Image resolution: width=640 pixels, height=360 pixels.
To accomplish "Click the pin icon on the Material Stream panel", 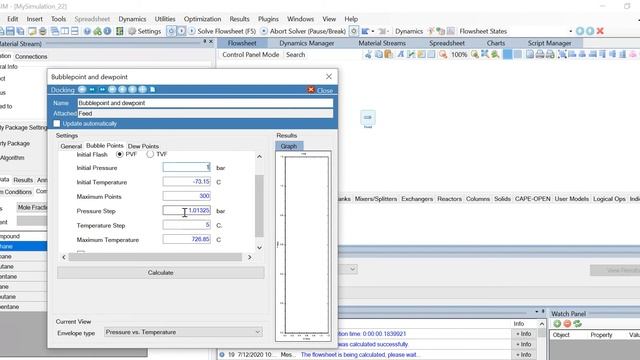I will click(x=204, y=42).
